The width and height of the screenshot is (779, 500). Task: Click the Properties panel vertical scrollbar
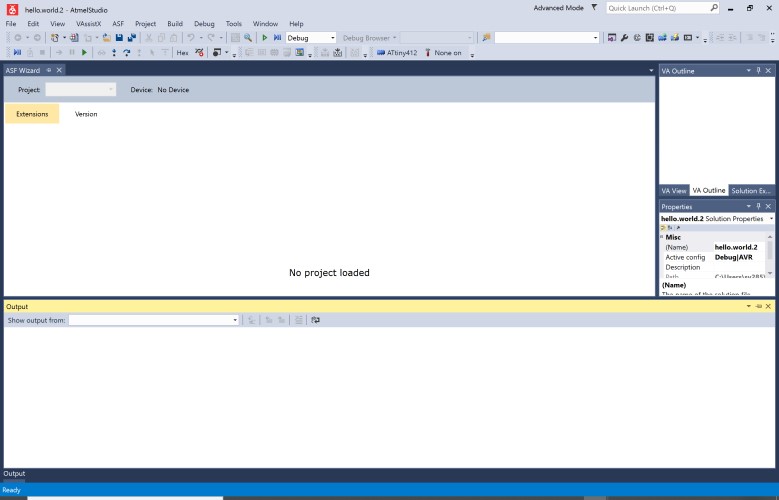770,254
